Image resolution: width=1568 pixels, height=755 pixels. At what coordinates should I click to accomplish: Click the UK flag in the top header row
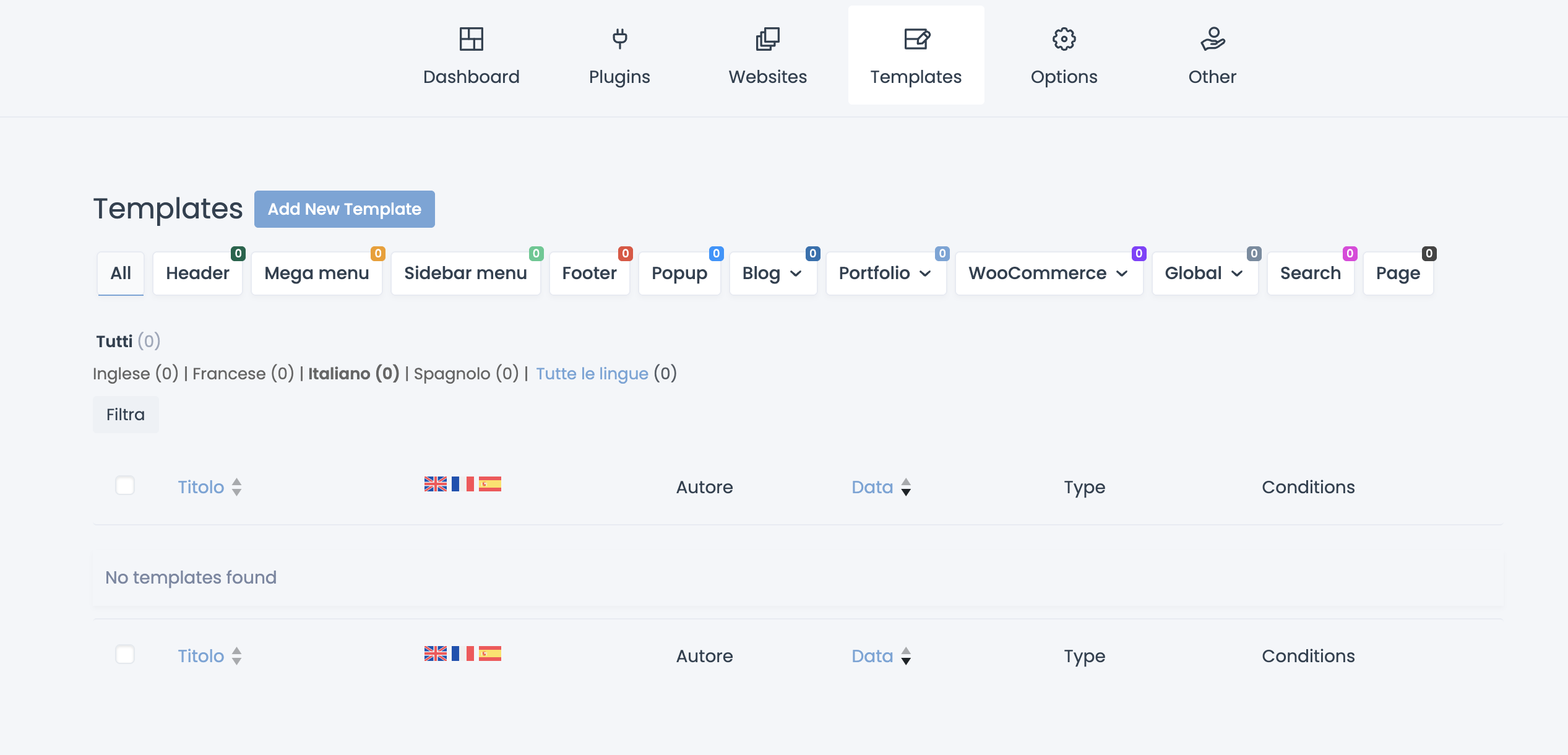(x=435, y=484)
